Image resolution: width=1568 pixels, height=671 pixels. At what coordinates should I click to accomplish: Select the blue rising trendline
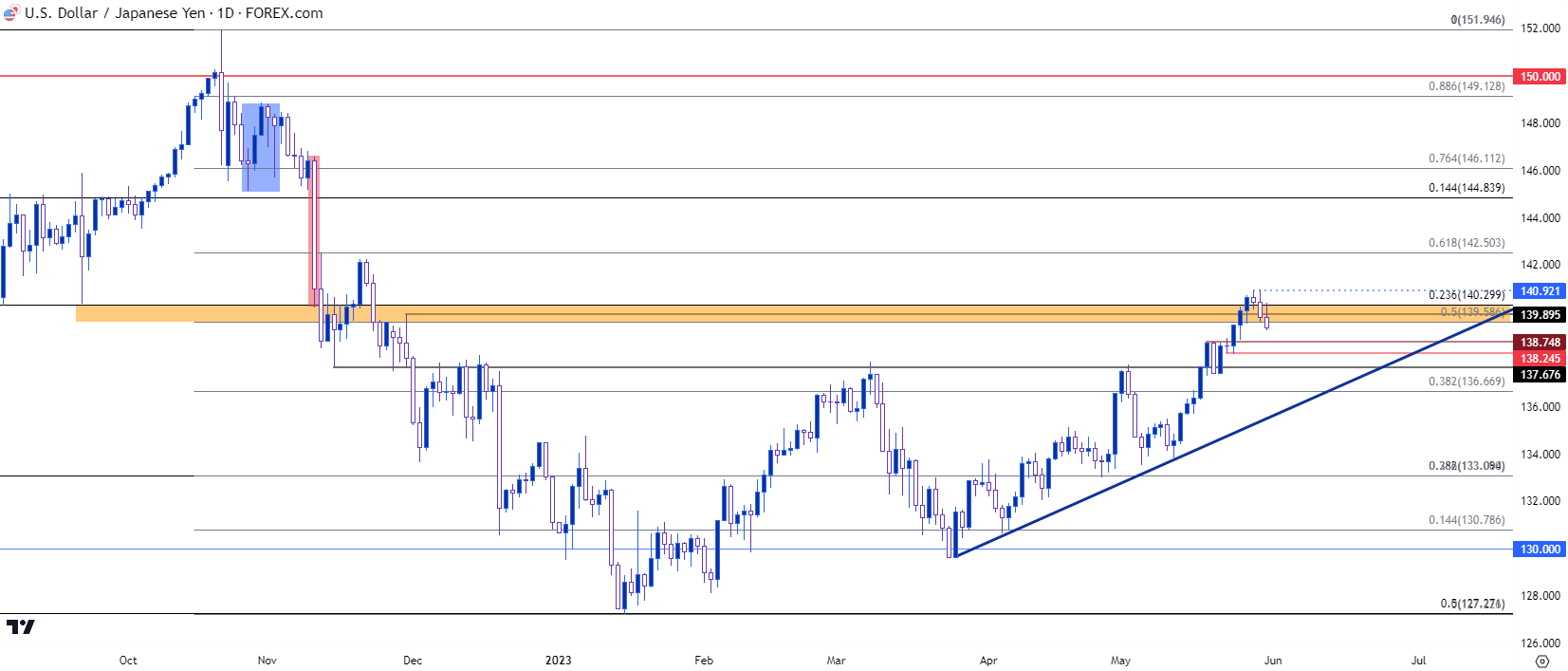pyautogui.click(x=1233, y=431)
